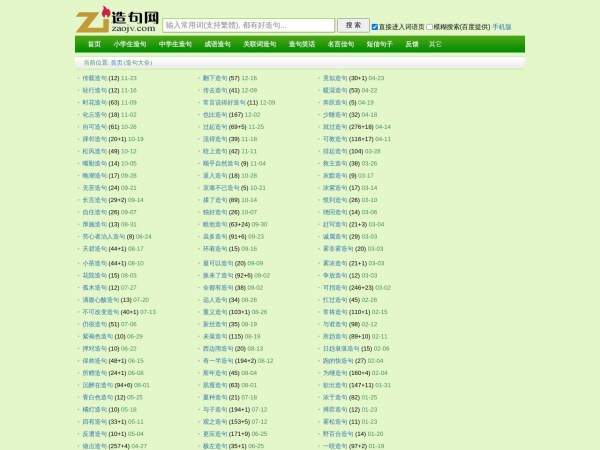Open the 少睡造句 link
This screenshot has height=450, width=600.
pos(335,115)
